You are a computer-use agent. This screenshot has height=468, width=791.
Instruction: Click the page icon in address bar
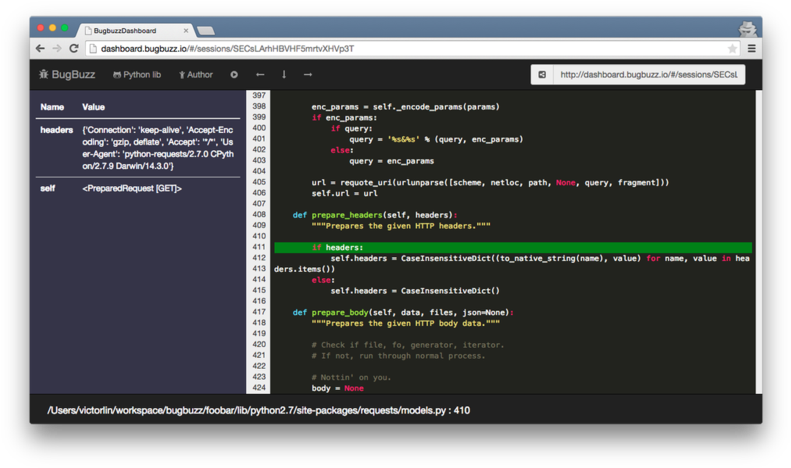pos(92,48)
